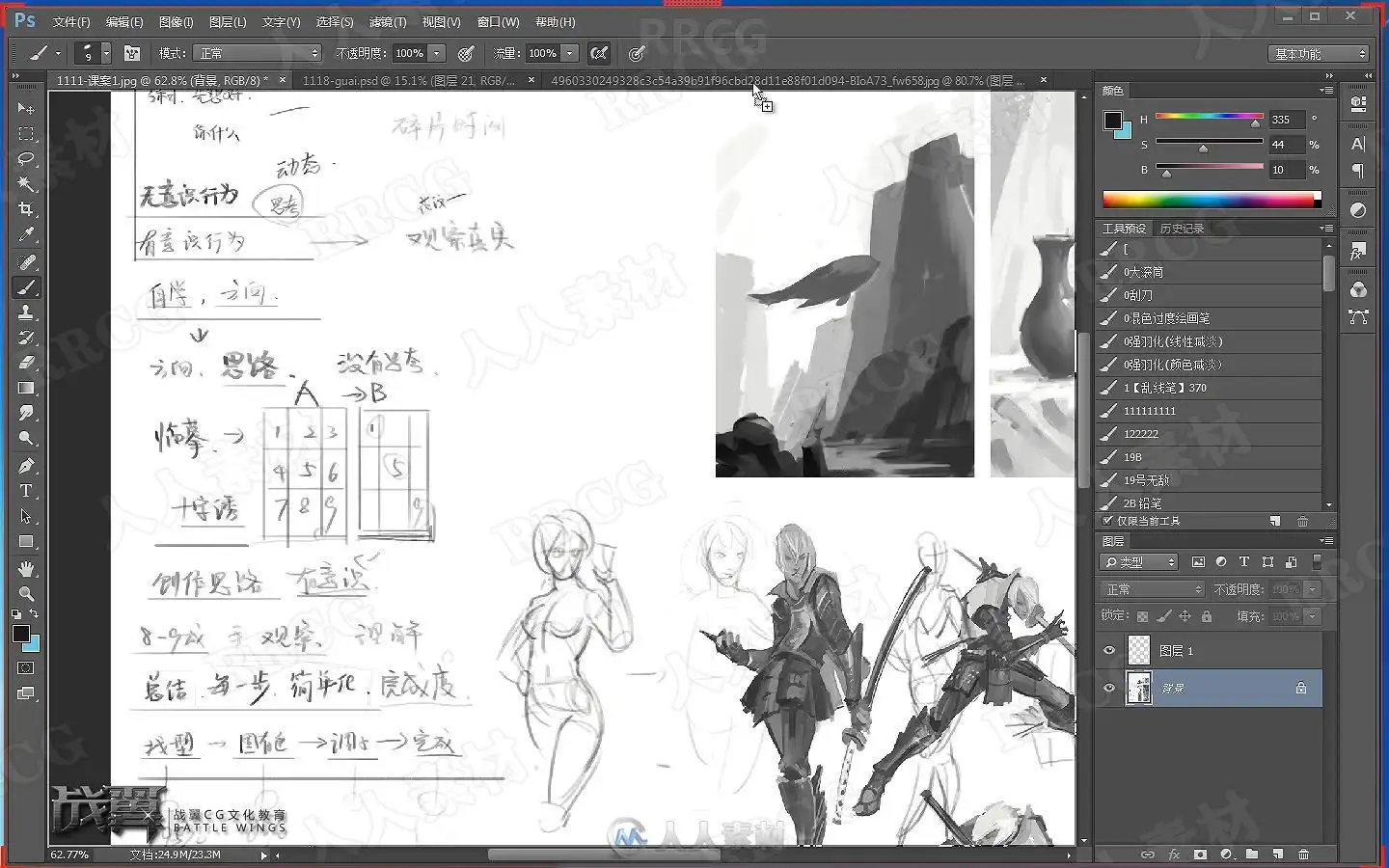Select the Gradient tool
This screenshot has width=1389, height=868.
[x=26, y=388]
